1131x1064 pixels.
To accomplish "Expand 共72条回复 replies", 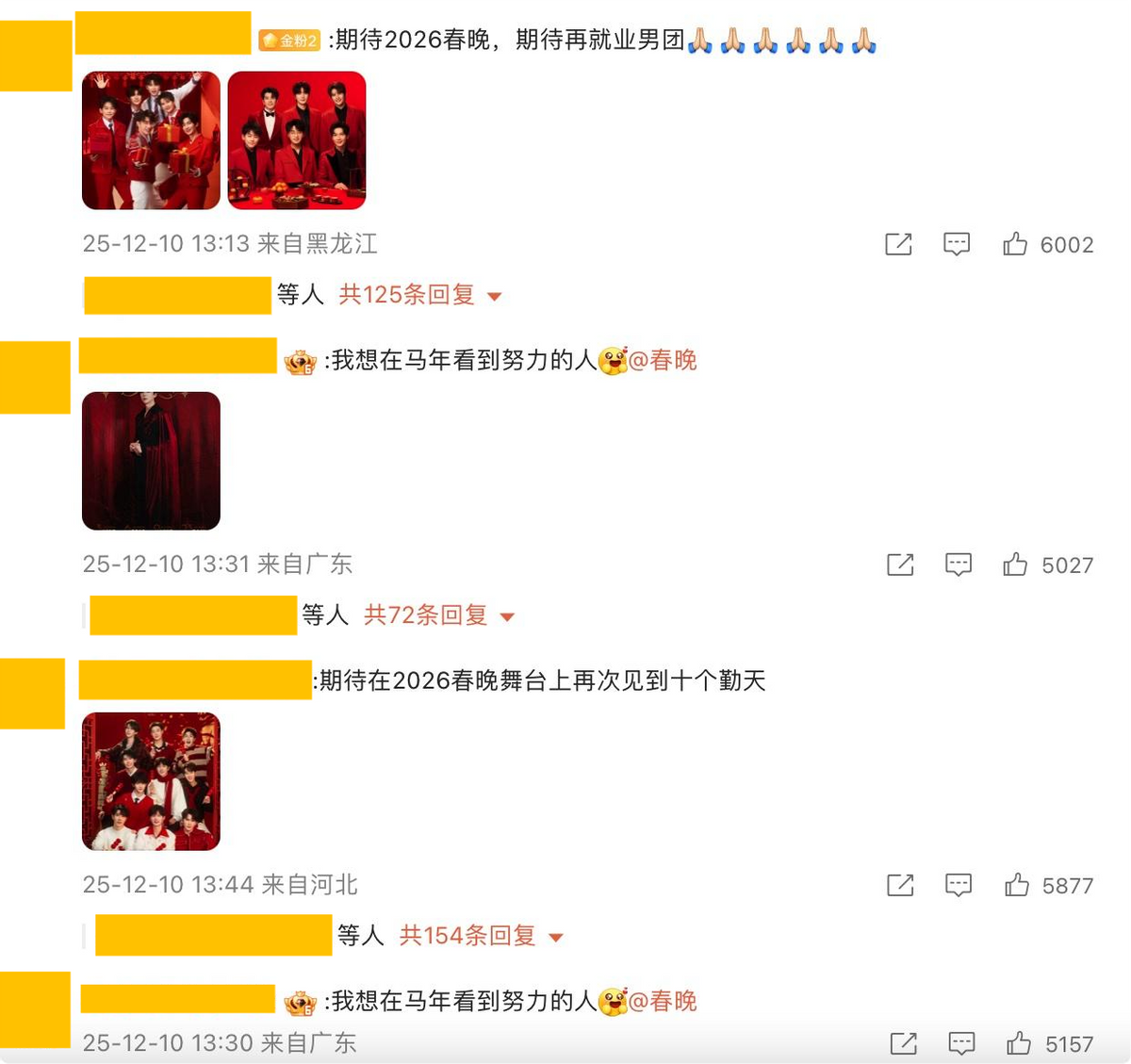I will [x=439, y=615].
